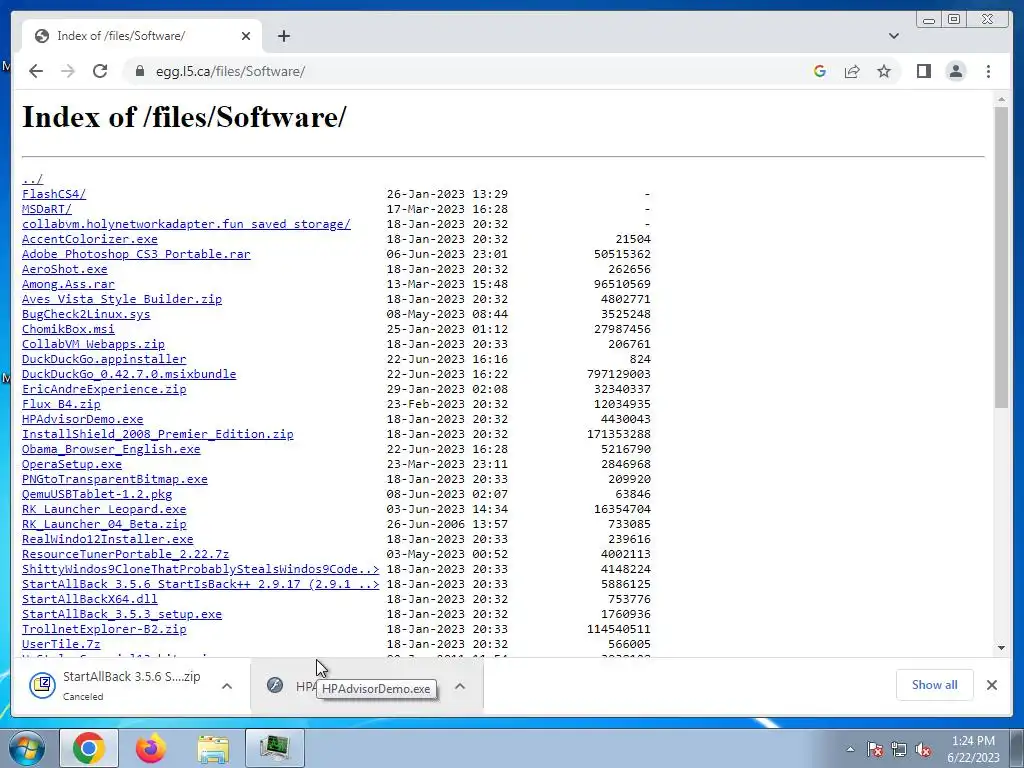Download ChomikBox.msi
Screen dimensions: 1024x768
coord(69,329)
